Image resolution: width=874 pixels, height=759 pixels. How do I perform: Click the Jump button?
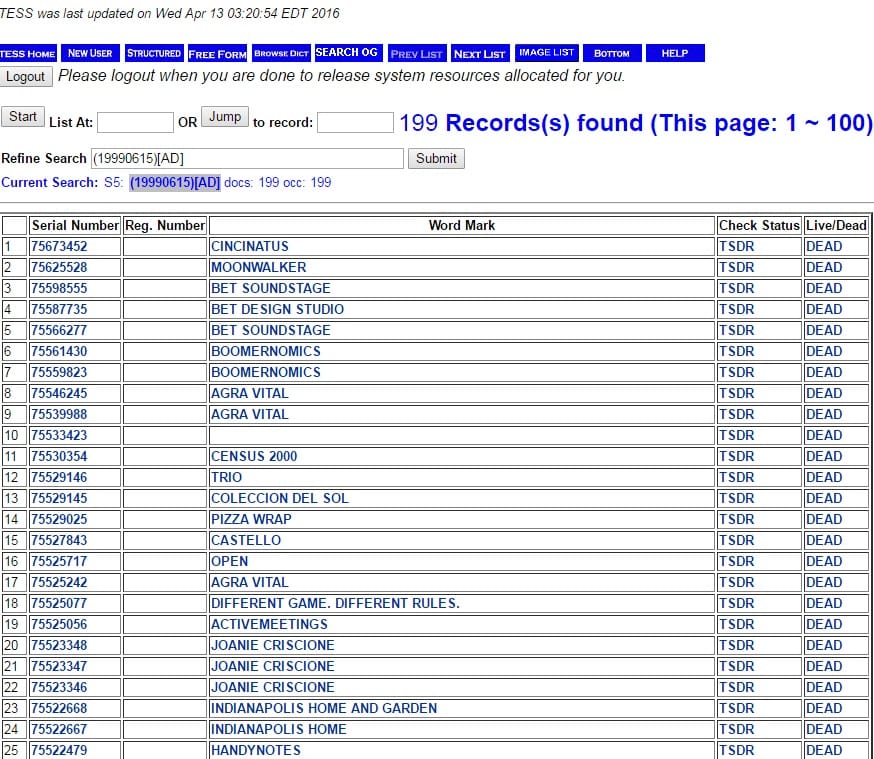pos(225,117)
